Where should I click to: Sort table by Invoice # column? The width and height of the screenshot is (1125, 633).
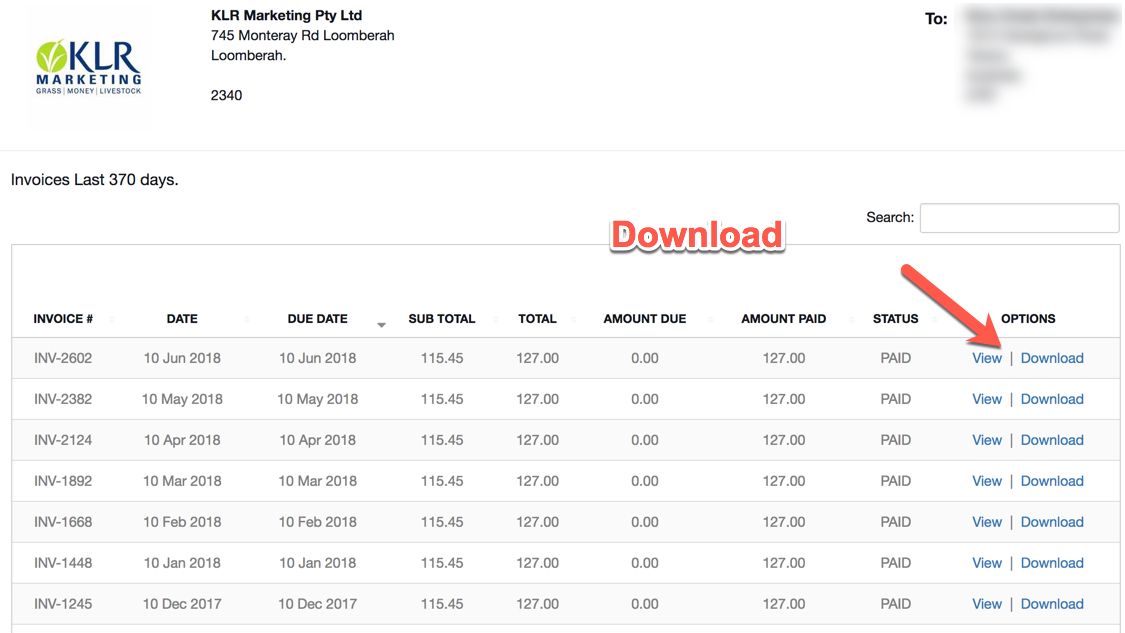(x=63, y=319)
